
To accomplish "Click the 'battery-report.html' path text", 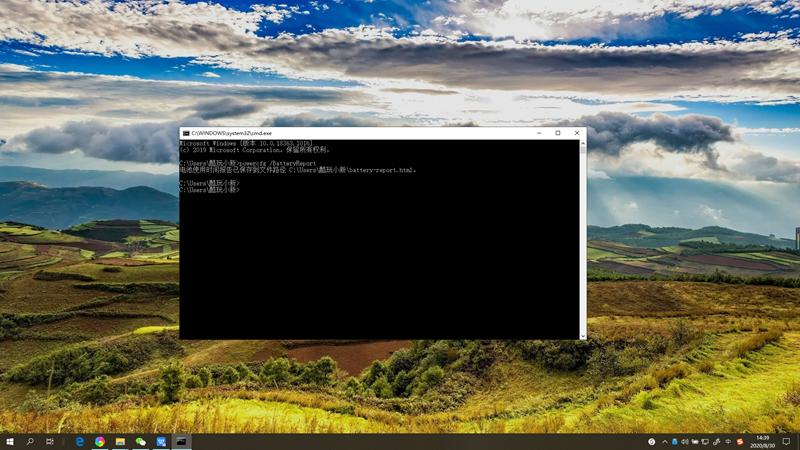I will pos(382,170).
